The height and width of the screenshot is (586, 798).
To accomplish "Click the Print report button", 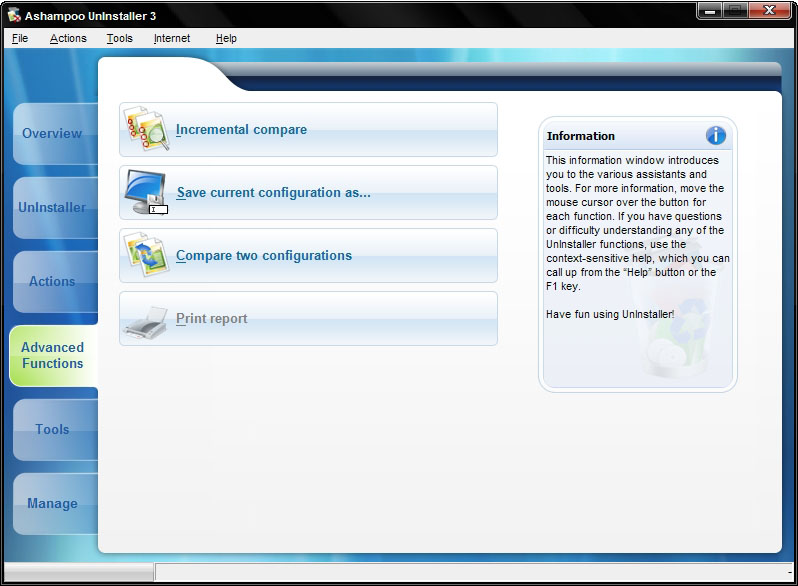I will click(x=308, y=319).
